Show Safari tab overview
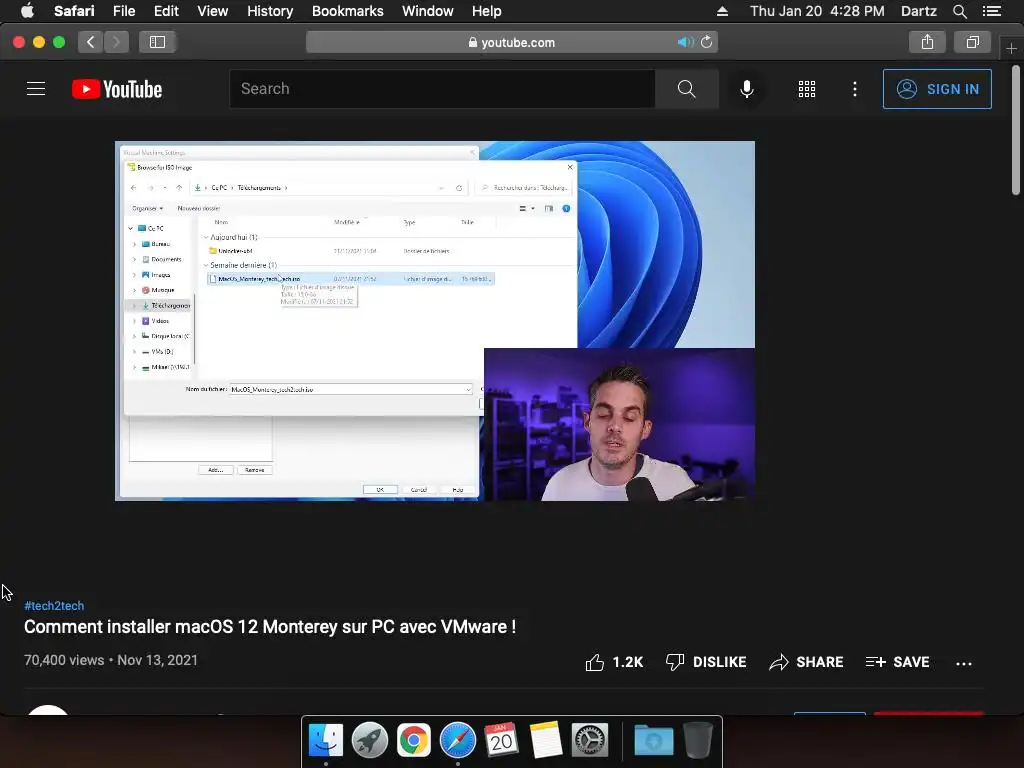 click(x=972, y=42)
